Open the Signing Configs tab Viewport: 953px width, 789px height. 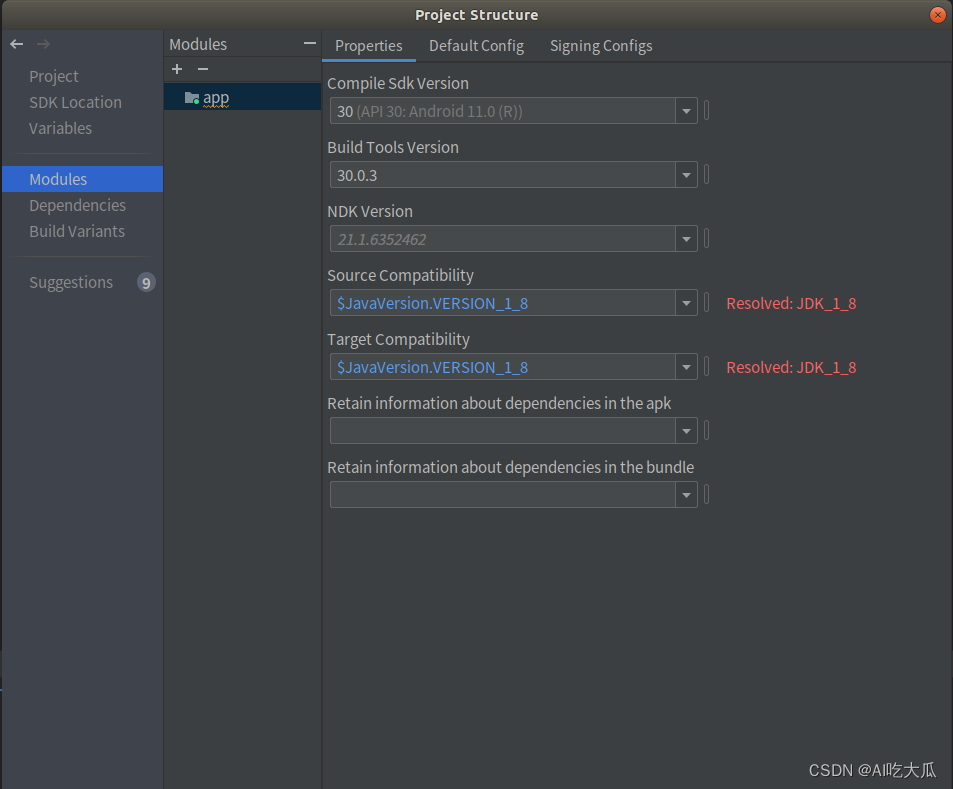pos(601,46)
